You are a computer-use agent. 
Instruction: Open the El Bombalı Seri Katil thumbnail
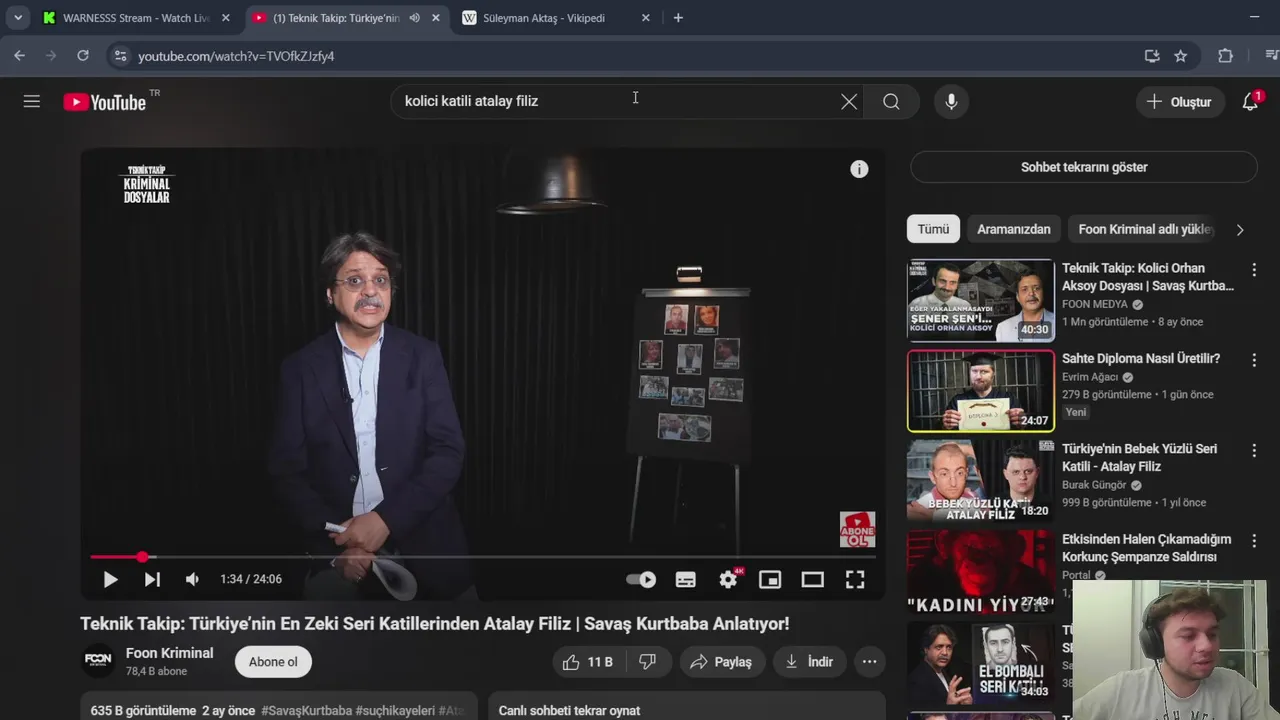click(980, 661)
